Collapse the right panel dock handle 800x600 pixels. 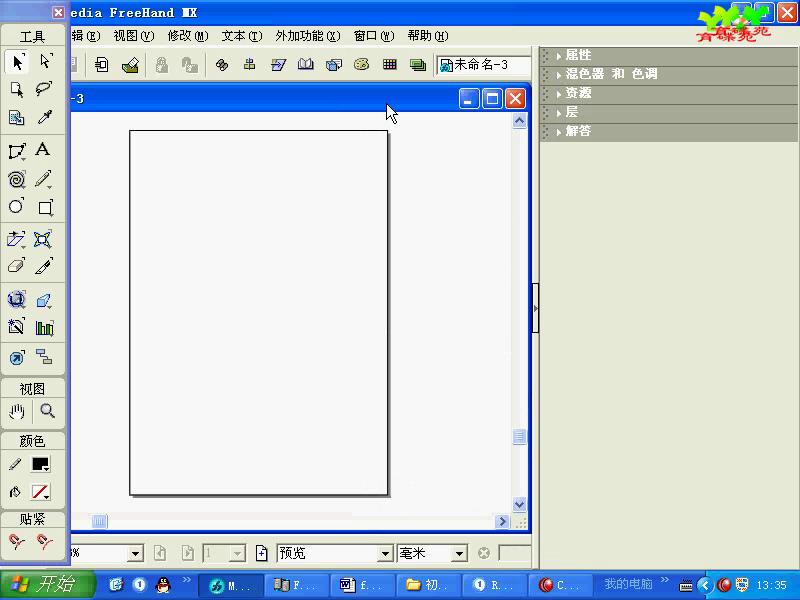(x=535, y=308)
